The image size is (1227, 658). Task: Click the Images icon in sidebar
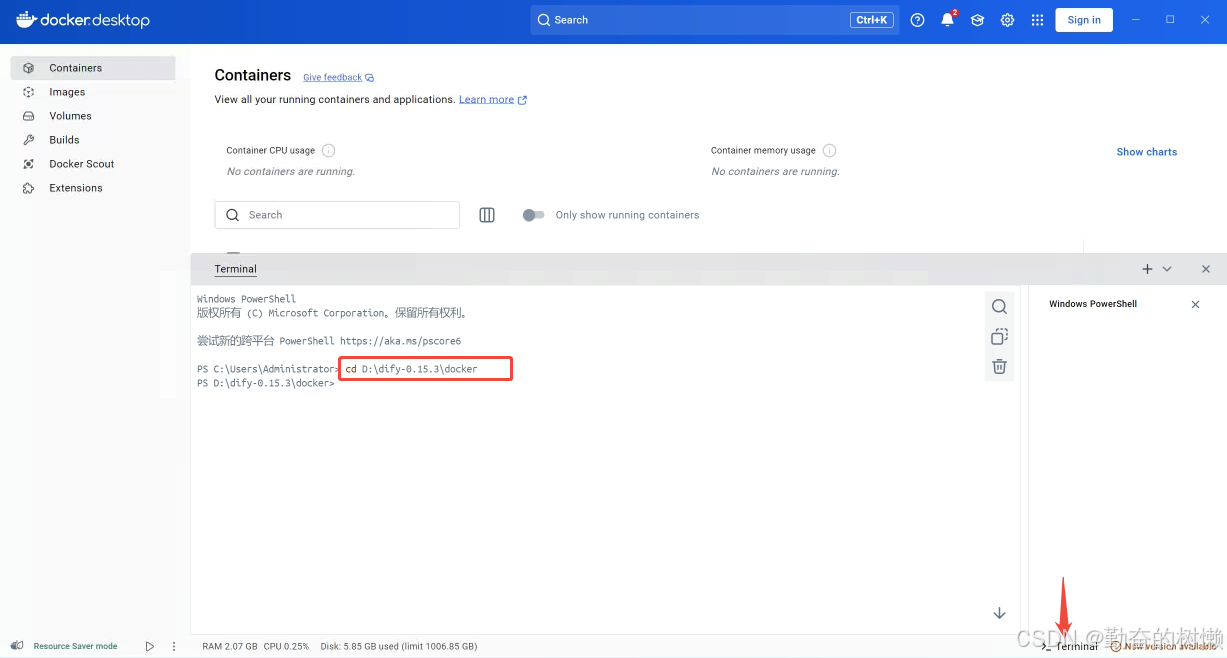pos(29,92)
